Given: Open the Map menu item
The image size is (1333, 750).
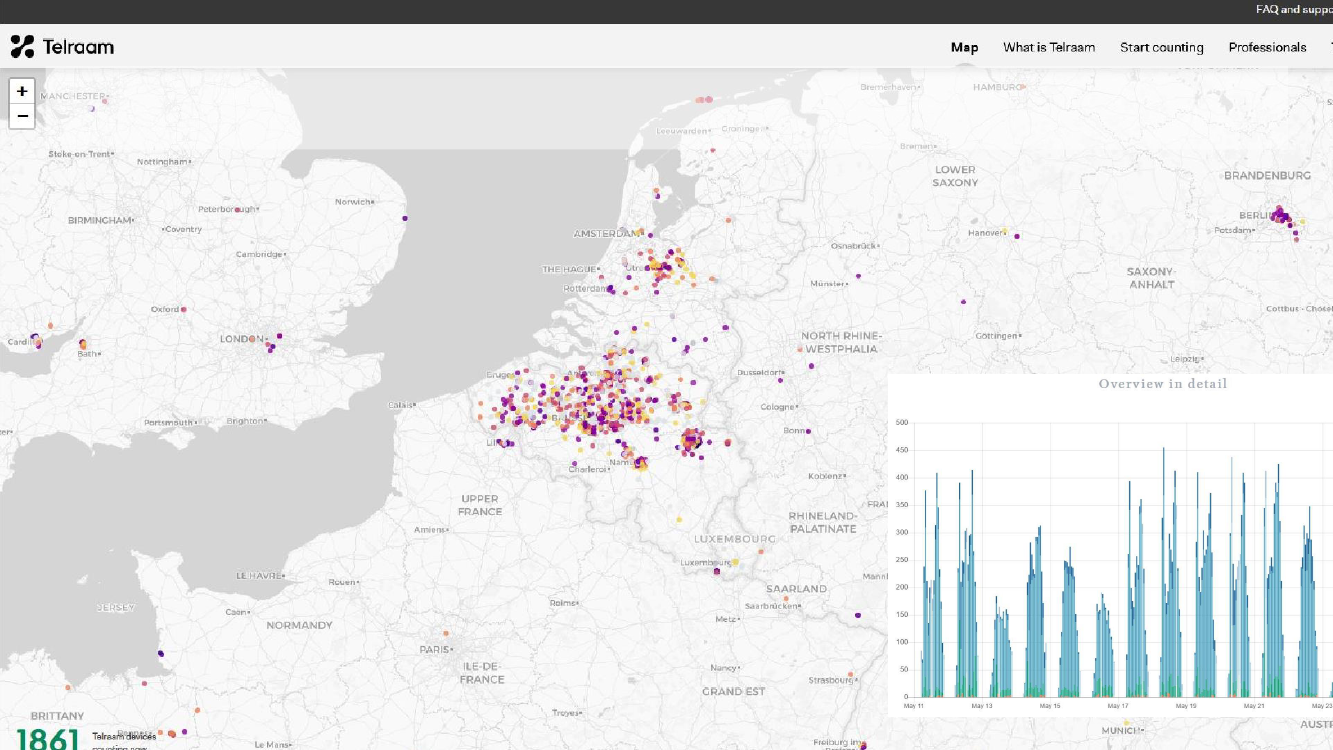Looking at the screenshot, I should pos(964,47).
